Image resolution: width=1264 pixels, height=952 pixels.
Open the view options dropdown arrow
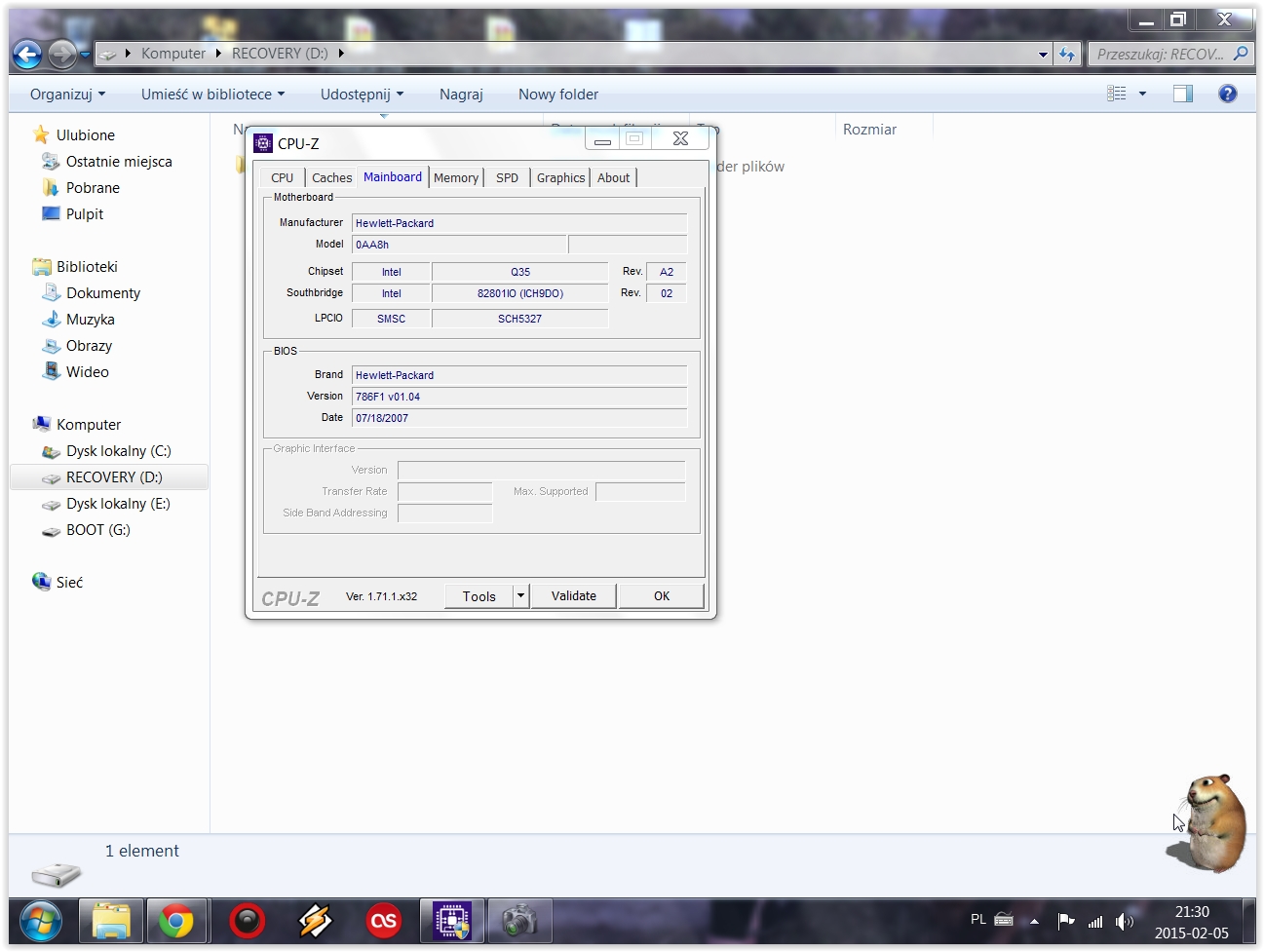click(1142, 94)
